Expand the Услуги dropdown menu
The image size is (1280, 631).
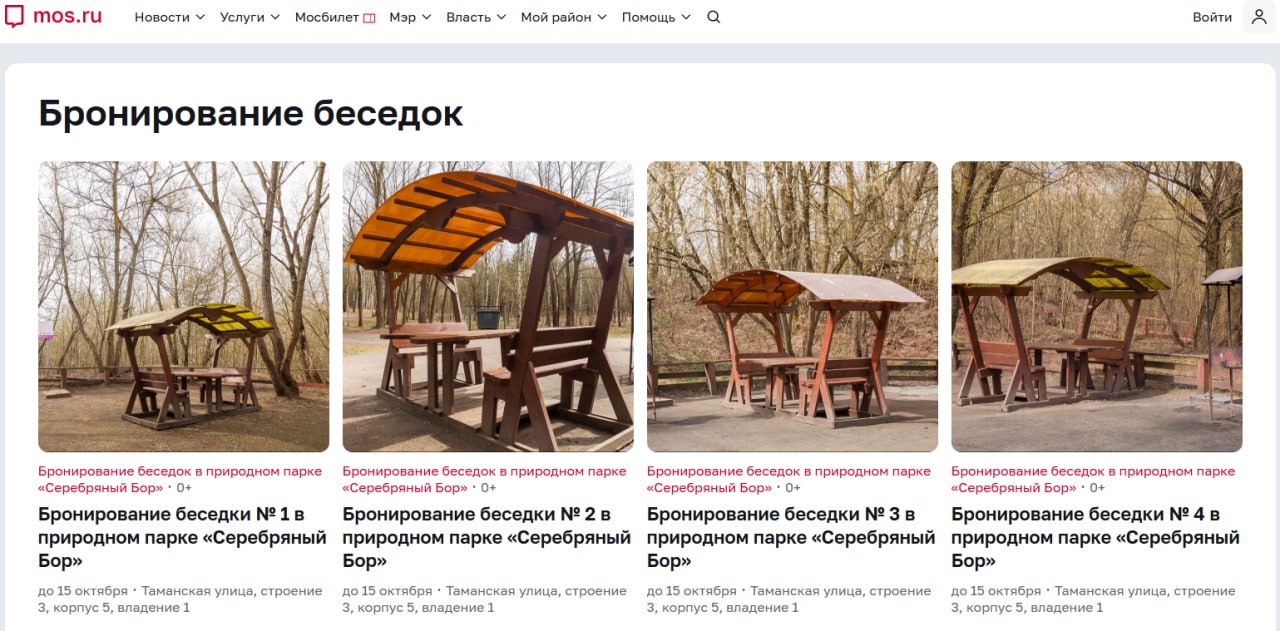(250, 17)
